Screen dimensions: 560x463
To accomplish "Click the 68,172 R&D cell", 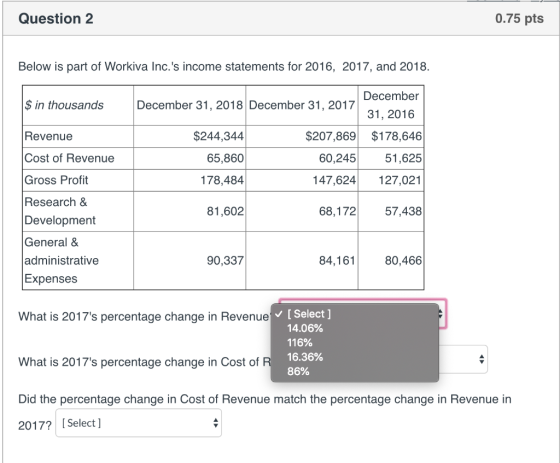I will pyautogui.click(x=302, y=211).
